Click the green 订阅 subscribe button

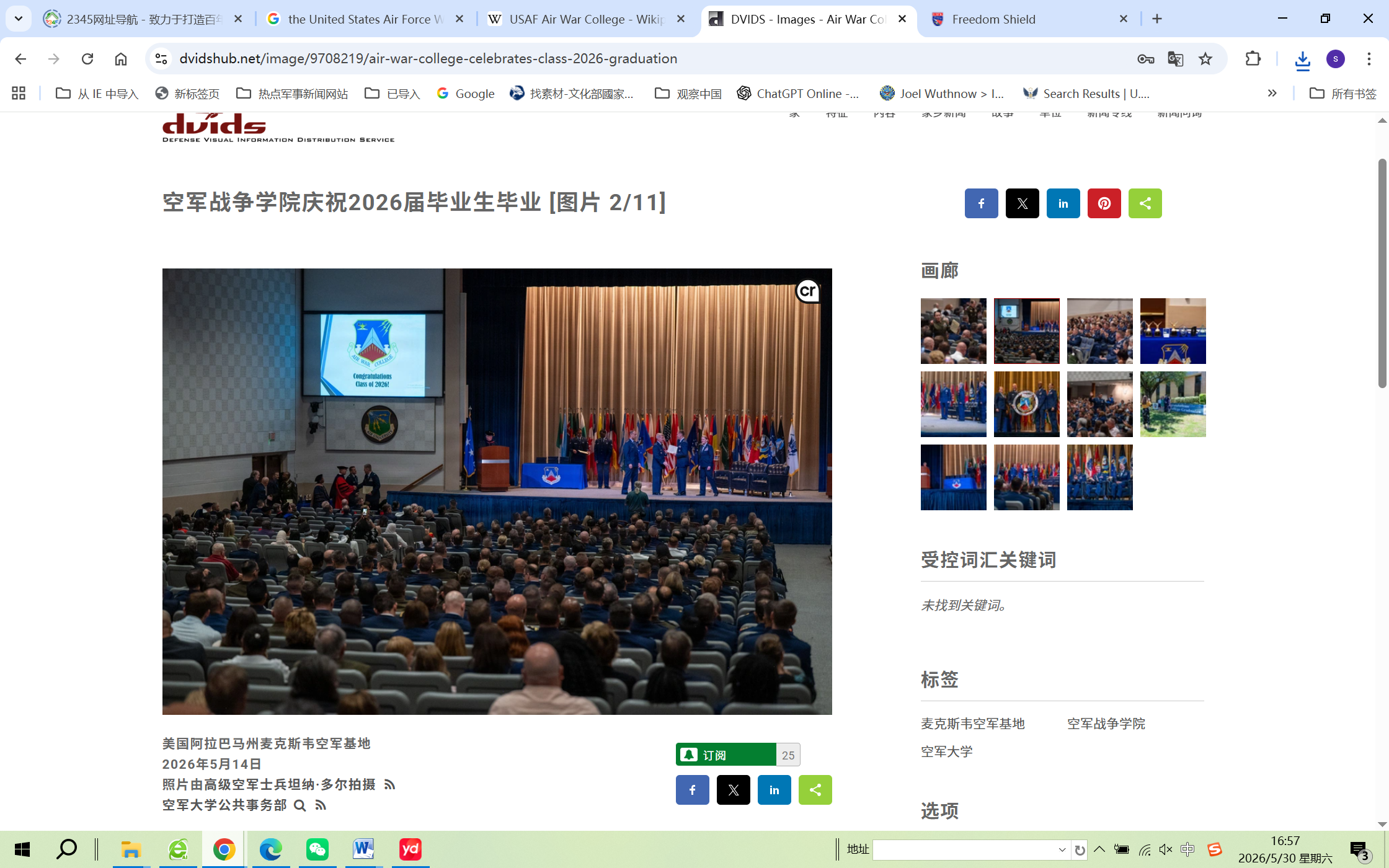[x=726, y=755]
